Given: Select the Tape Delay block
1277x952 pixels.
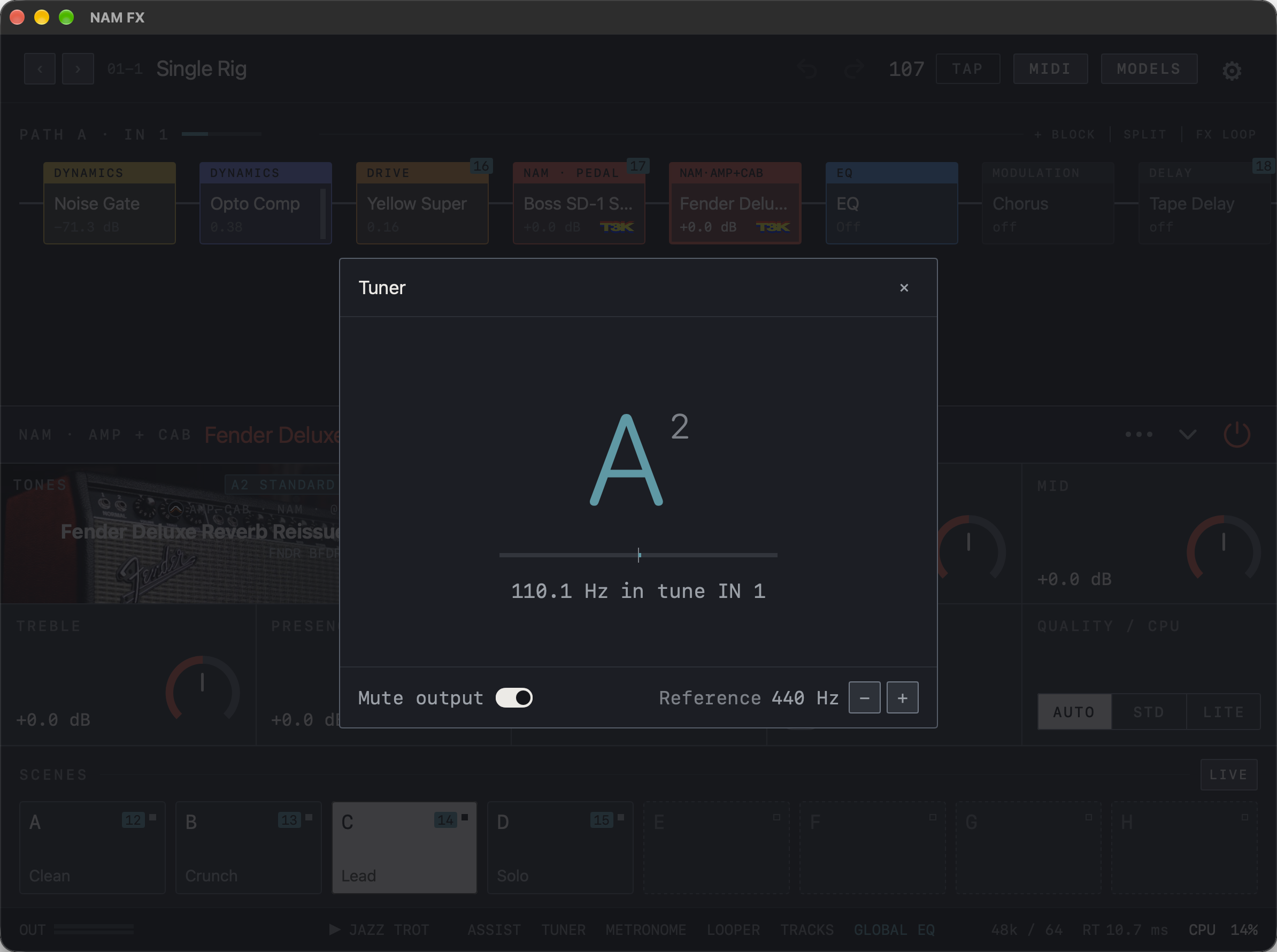Looking at the screenshot, I should coord(1205,203).
